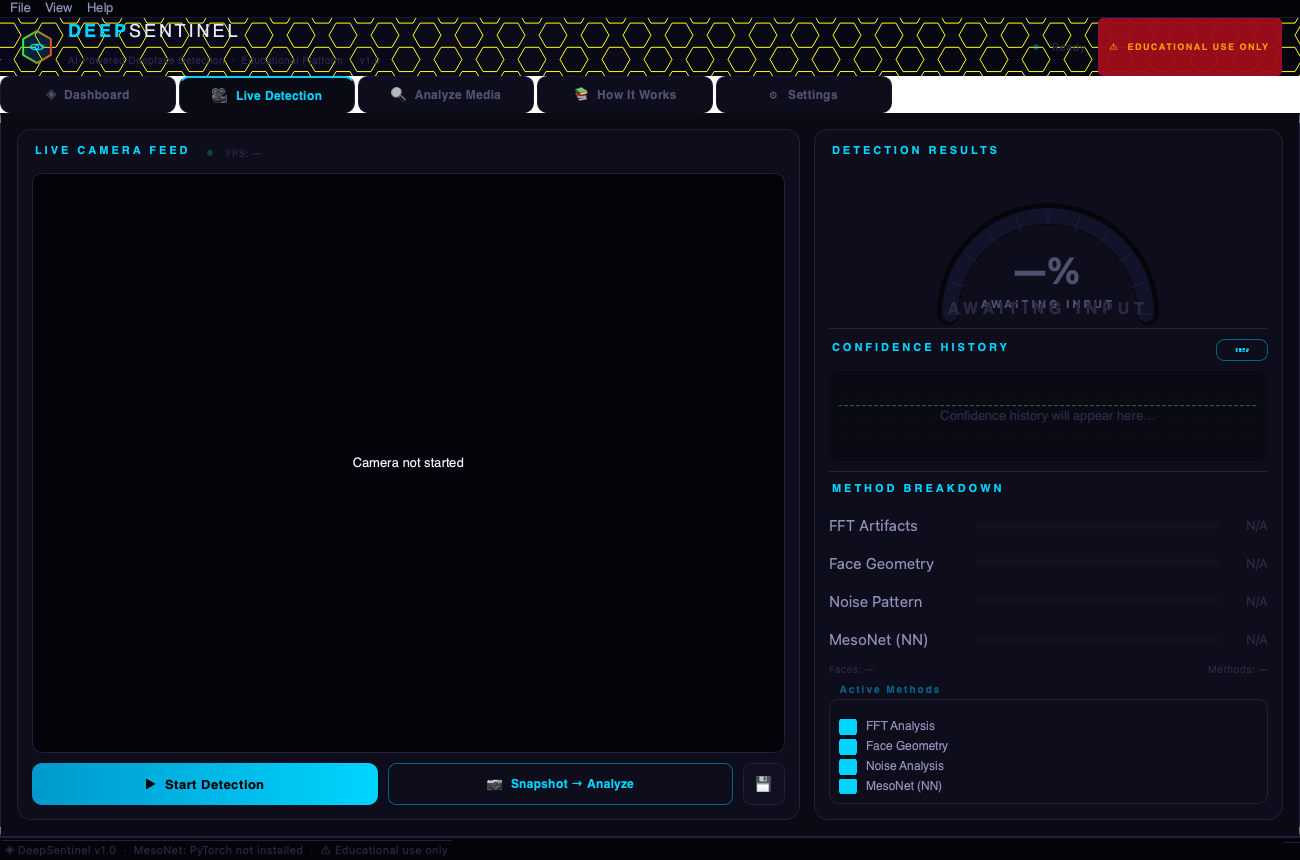The image size is (1300, 860).
Task: Click the FPS indicator text
Action: click(243, 153)
